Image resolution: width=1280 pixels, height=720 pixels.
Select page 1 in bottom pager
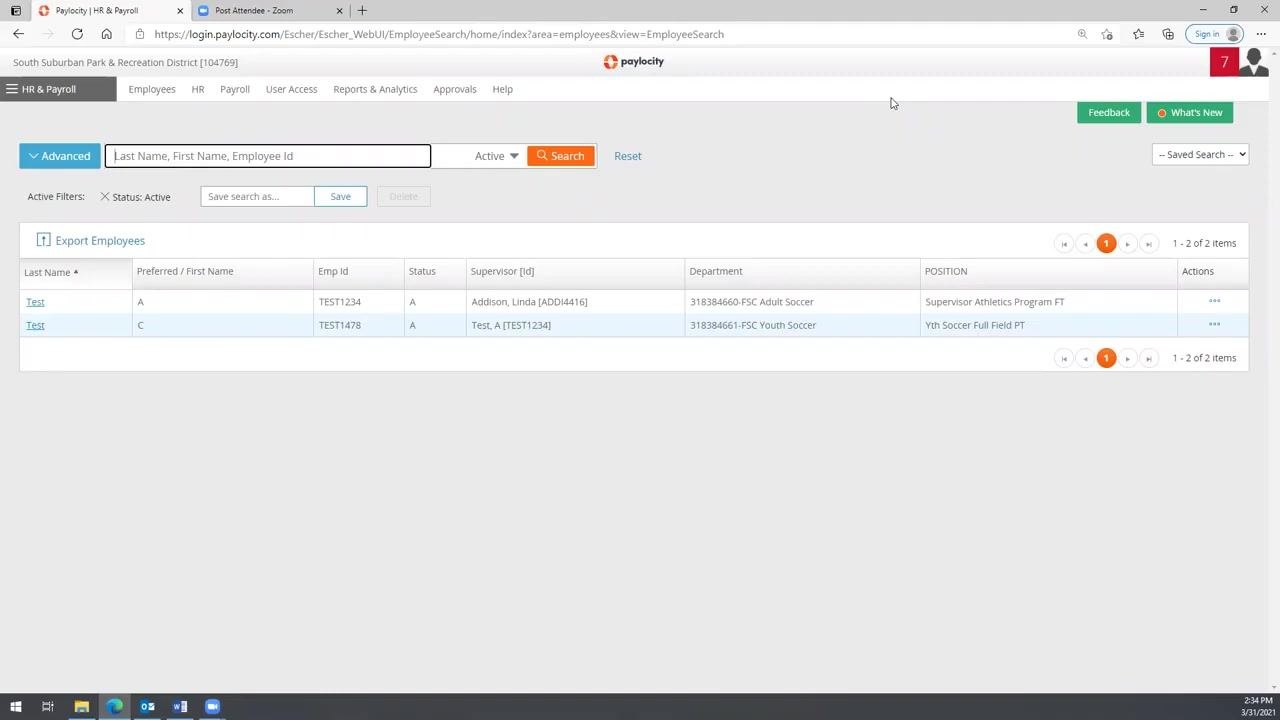(1106, 358)
